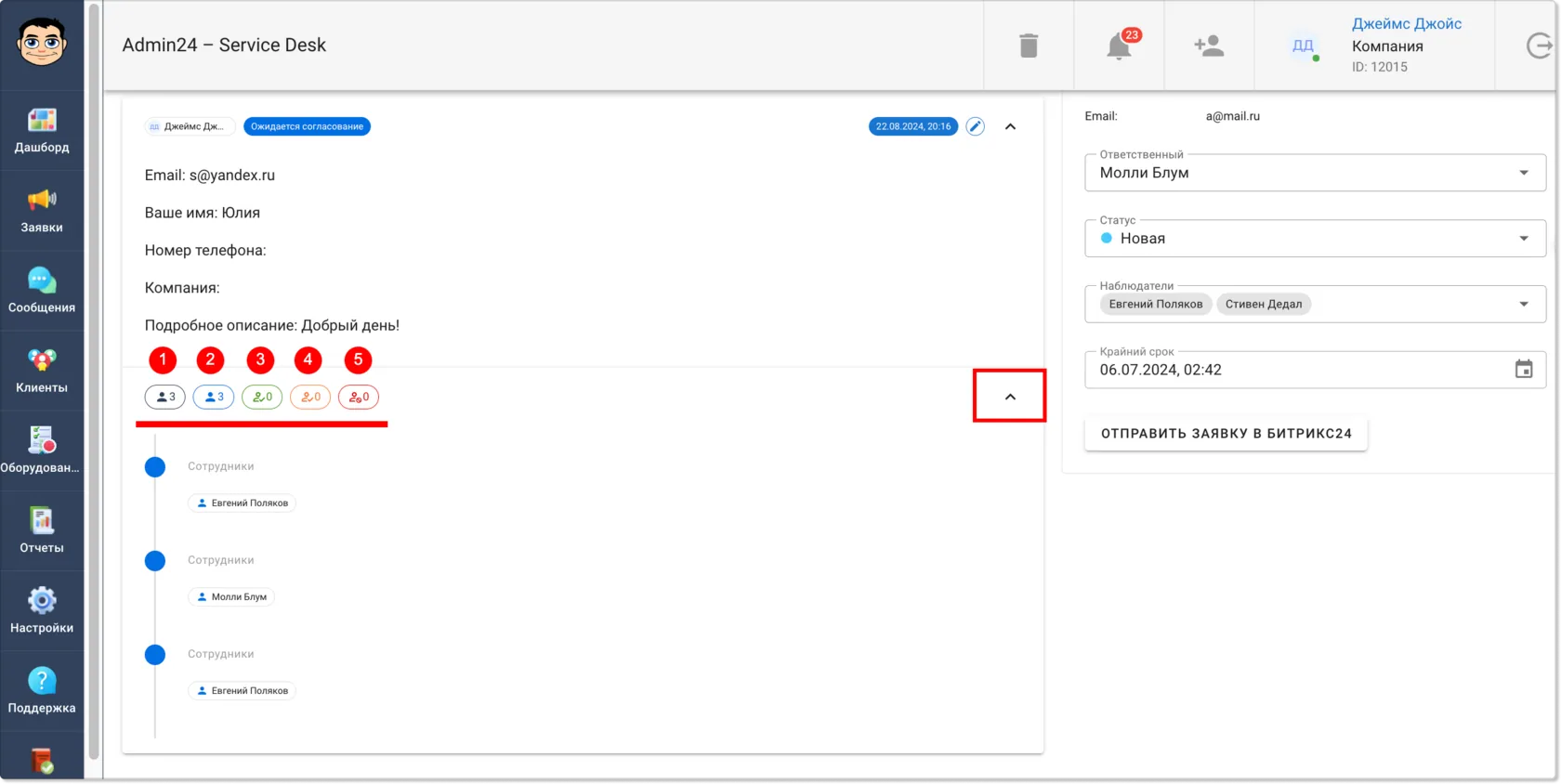Open Джеймс Джойс profile link
Image resolution: width=1561 pixels, height=784 pixels.
pyautogui.click(x=1407, y=24)
